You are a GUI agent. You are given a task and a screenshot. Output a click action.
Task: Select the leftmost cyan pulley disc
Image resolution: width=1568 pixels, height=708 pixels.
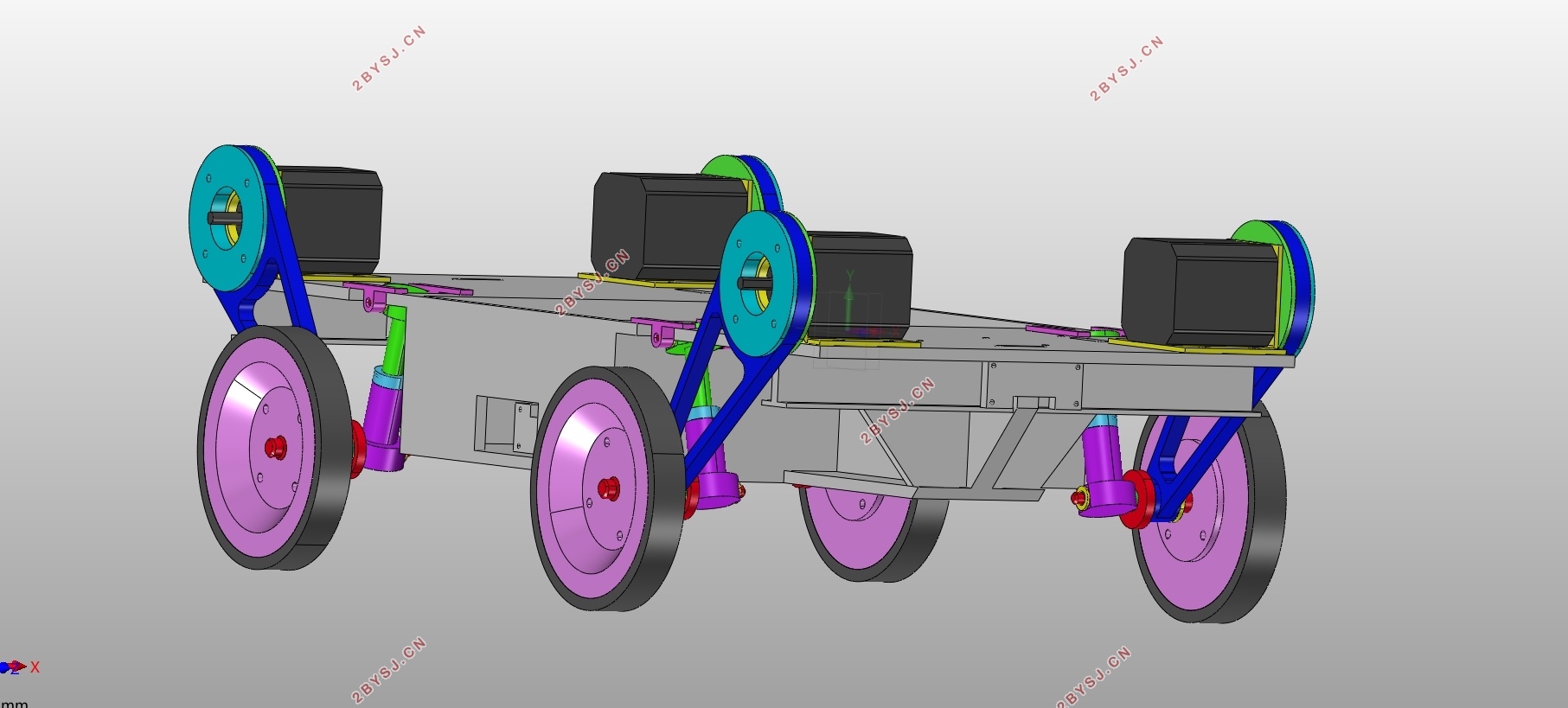tap(225, 219)
